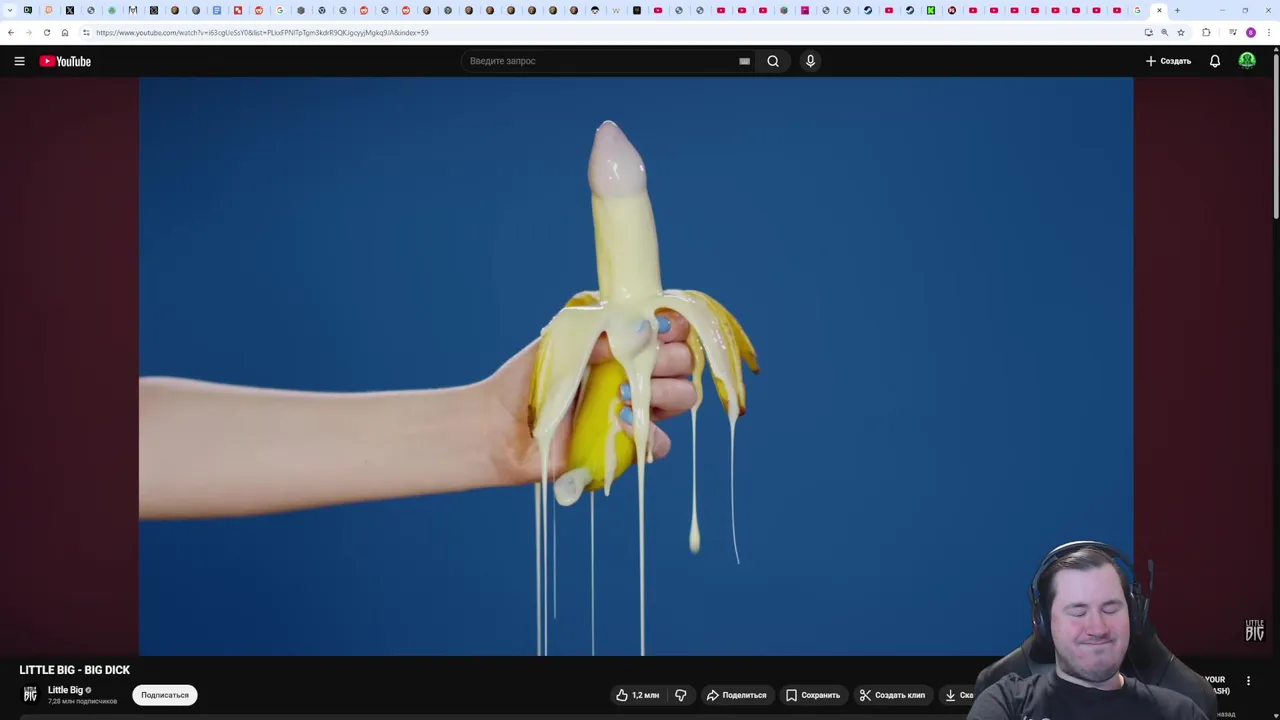Start voice search with microphone icon

tap(810, 61)
